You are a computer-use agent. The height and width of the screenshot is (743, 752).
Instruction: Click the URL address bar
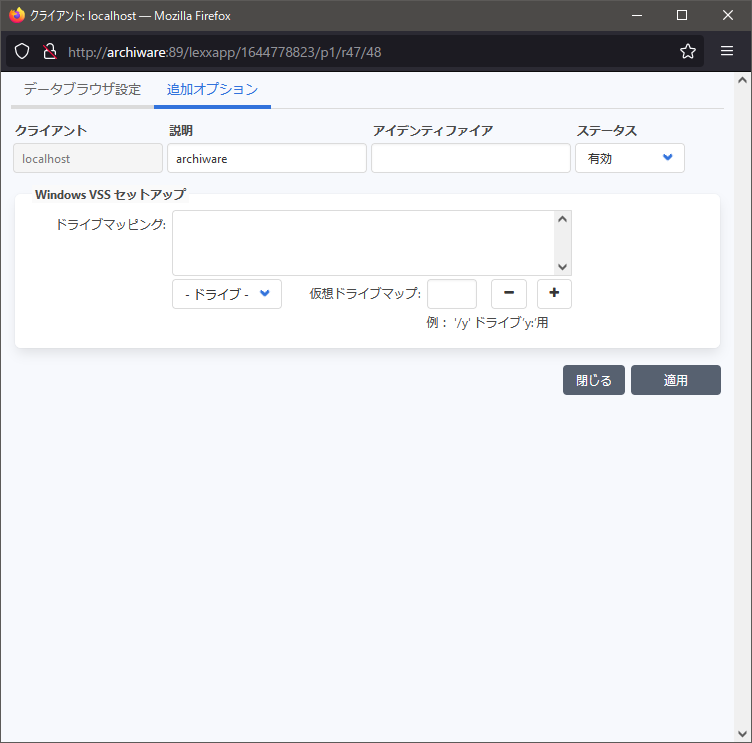point(360,52)
